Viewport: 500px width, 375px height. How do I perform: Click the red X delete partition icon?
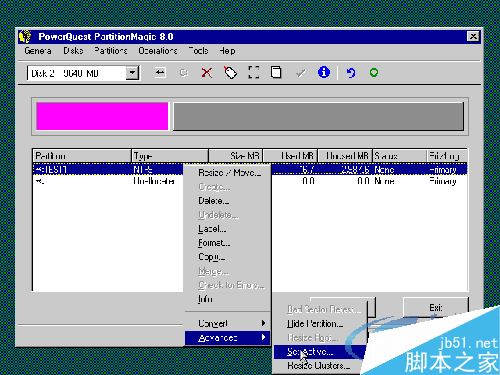pos(207,72)
